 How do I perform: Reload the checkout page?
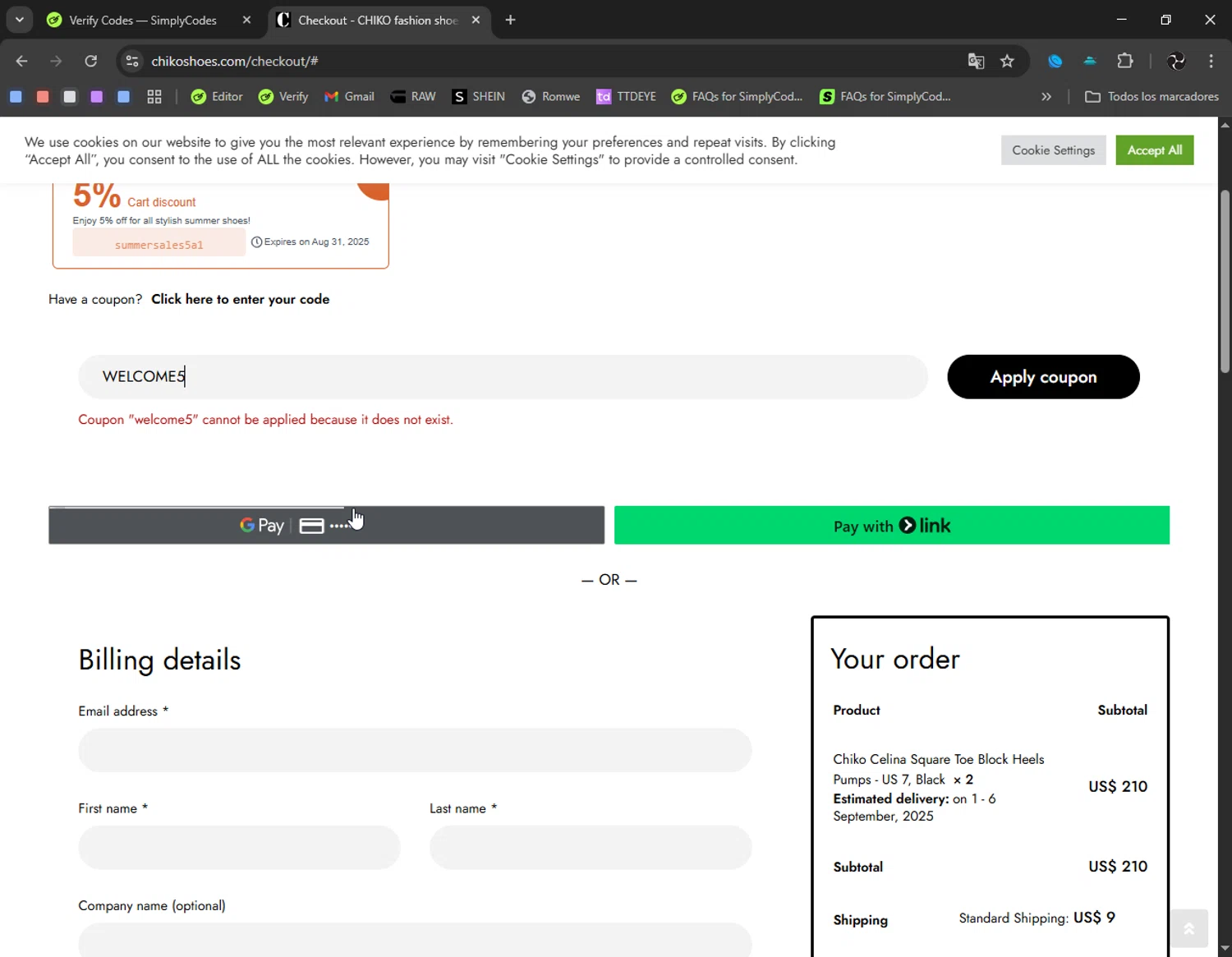90,61
